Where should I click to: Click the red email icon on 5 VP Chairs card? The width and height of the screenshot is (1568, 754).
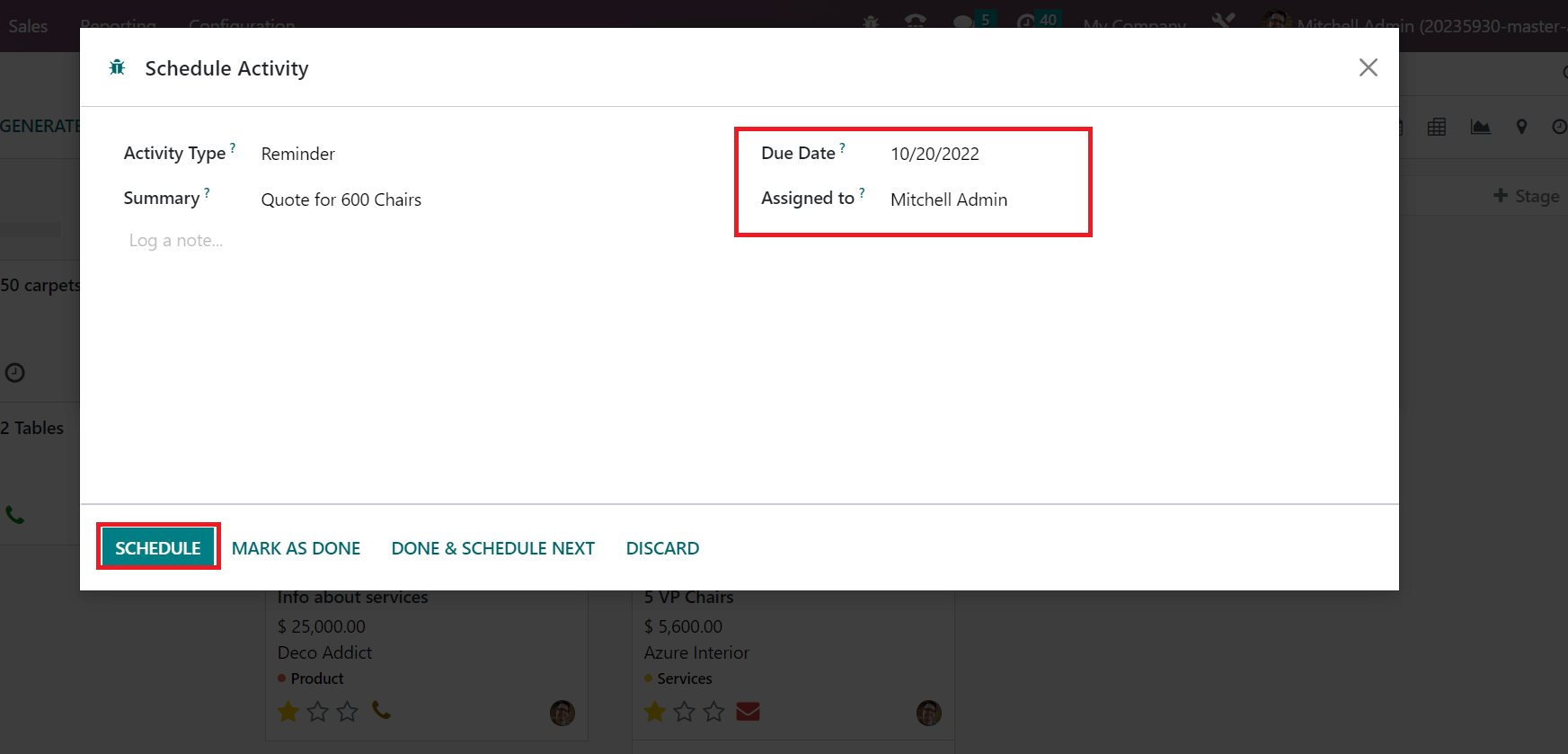click(x=748, y=712)
